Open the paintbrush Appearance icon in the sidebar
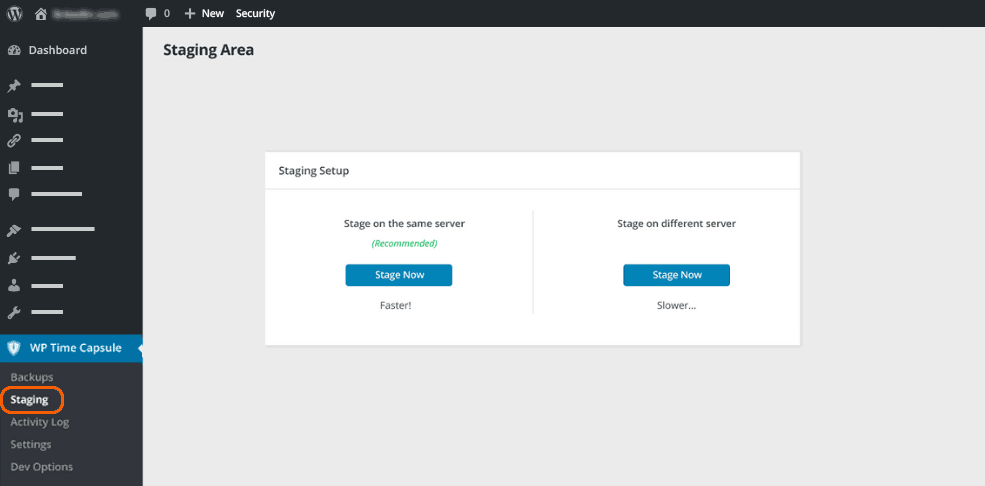 15,230
